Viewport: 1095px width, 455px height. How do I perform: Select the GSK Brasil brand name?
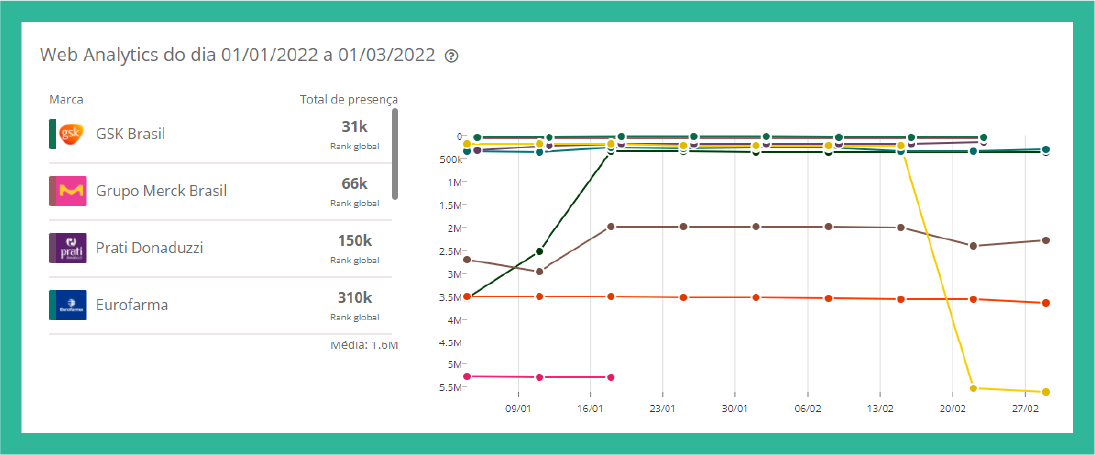coord(130,134)
